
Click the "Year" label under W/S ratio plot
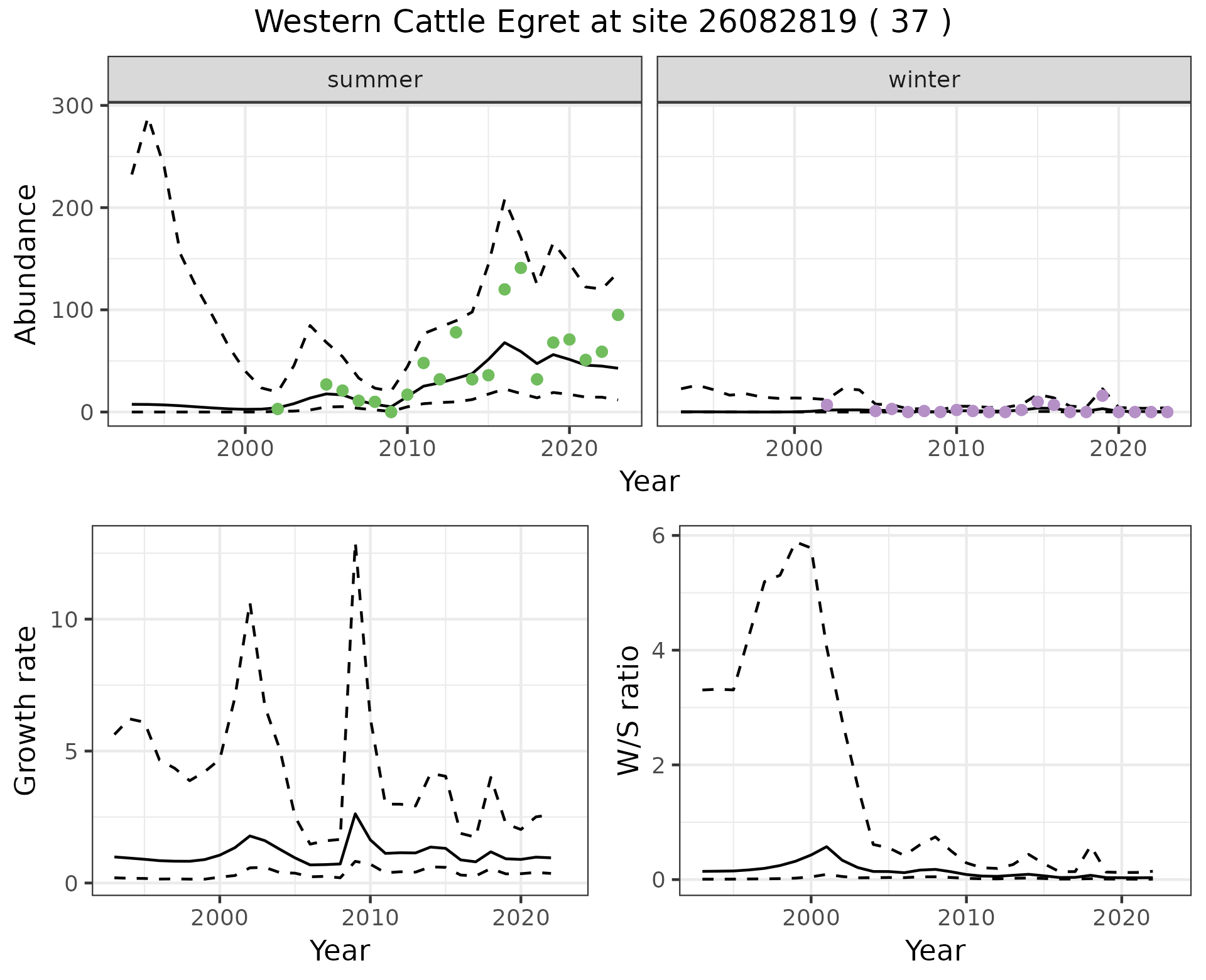click(935, 950)
